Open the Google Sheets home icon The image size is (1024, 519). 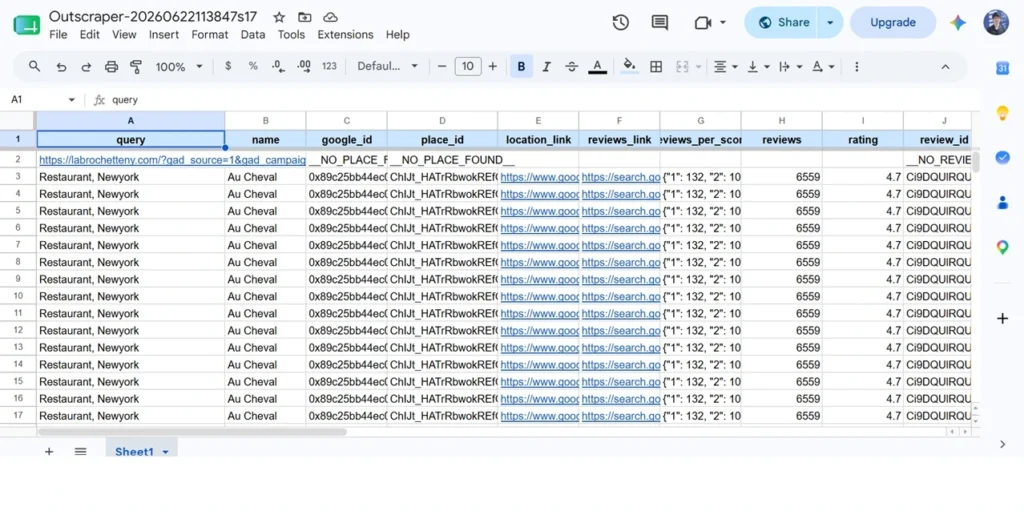point(27,25)
